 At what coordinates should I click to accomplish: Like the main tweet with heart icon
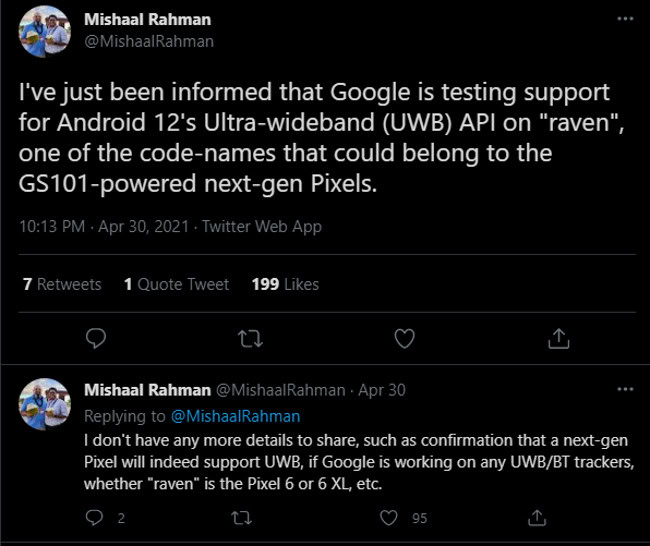click(x=404, y=339)
